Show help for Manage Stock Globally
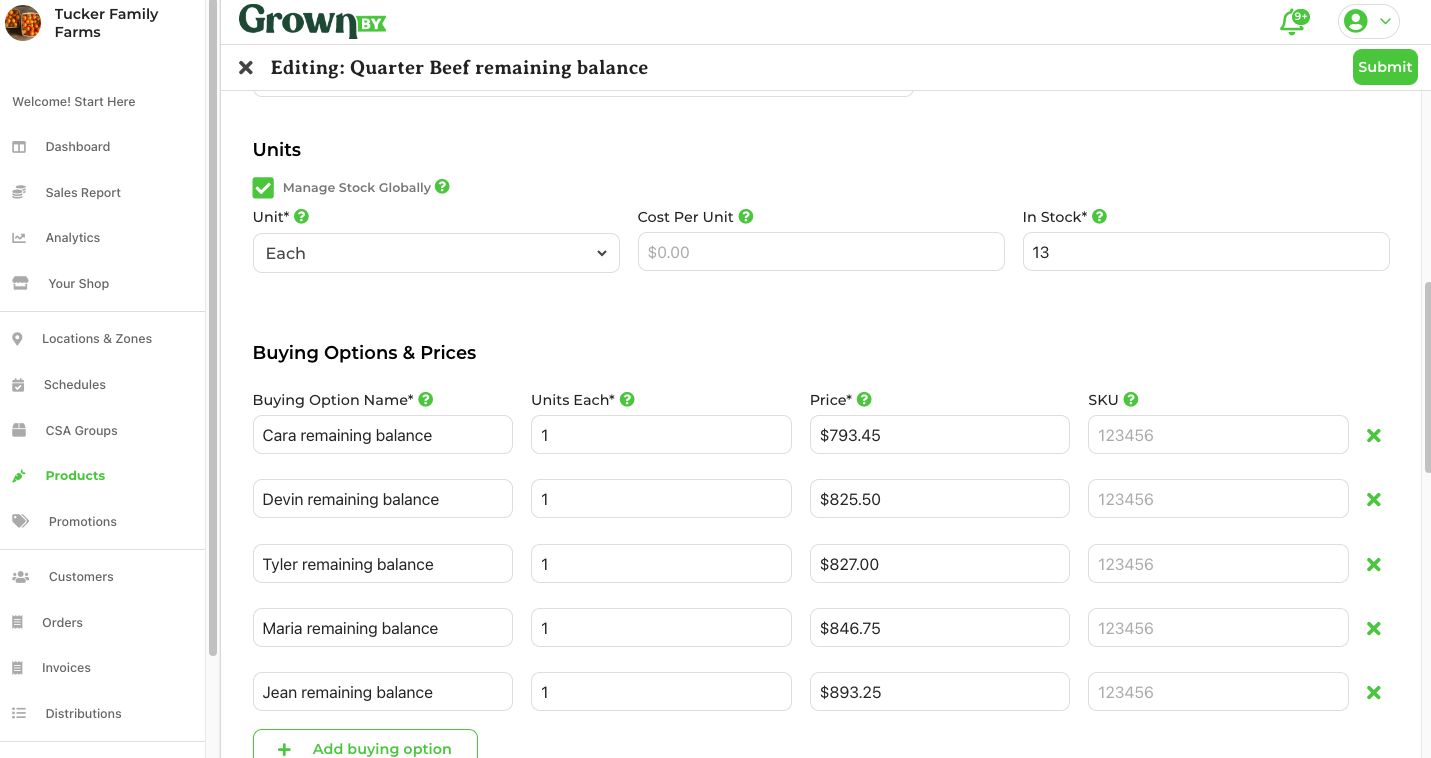1431x758 pixels. 442,186
